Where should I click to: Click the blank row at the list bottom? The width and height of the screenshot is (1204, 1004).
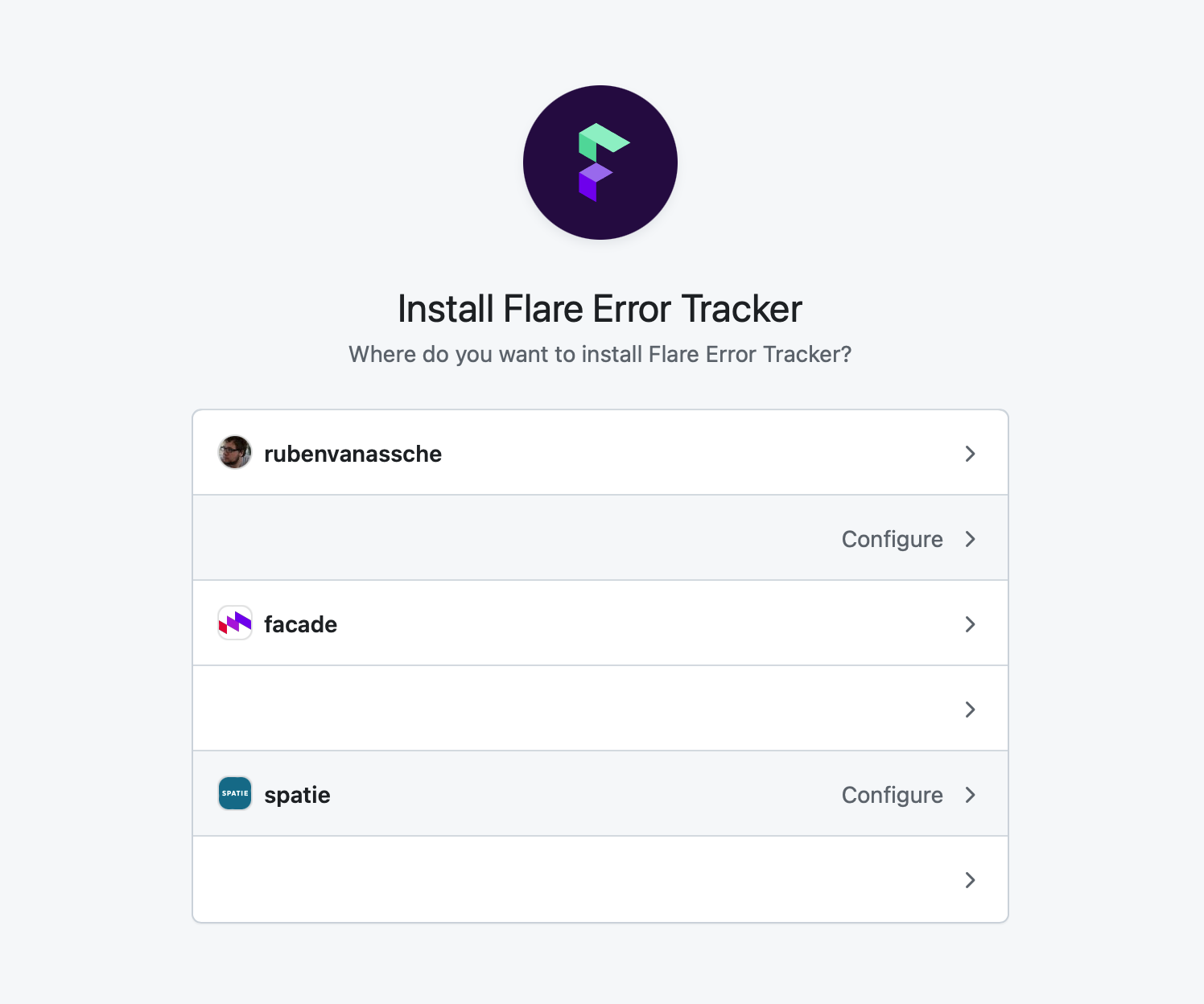563,879
